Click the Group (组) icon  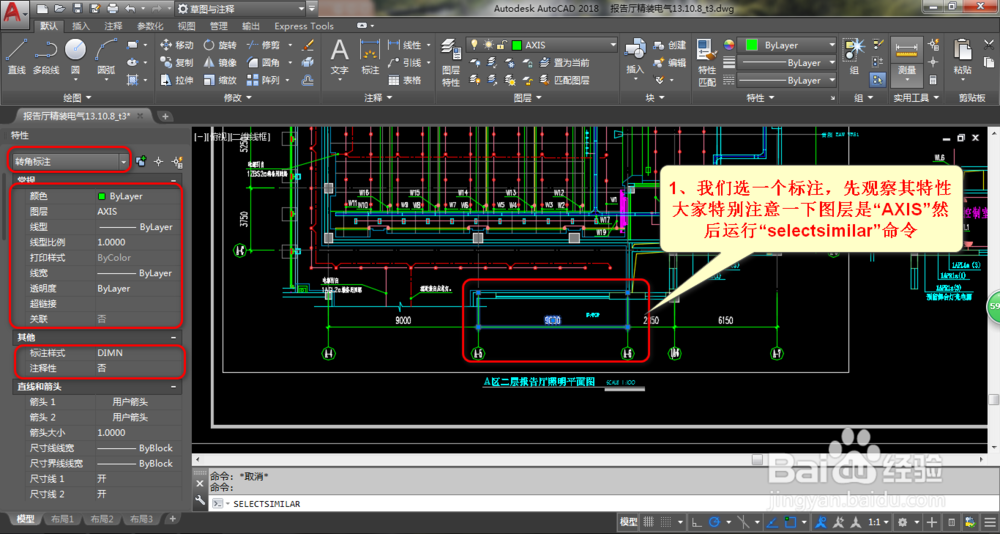click(854, 56)
